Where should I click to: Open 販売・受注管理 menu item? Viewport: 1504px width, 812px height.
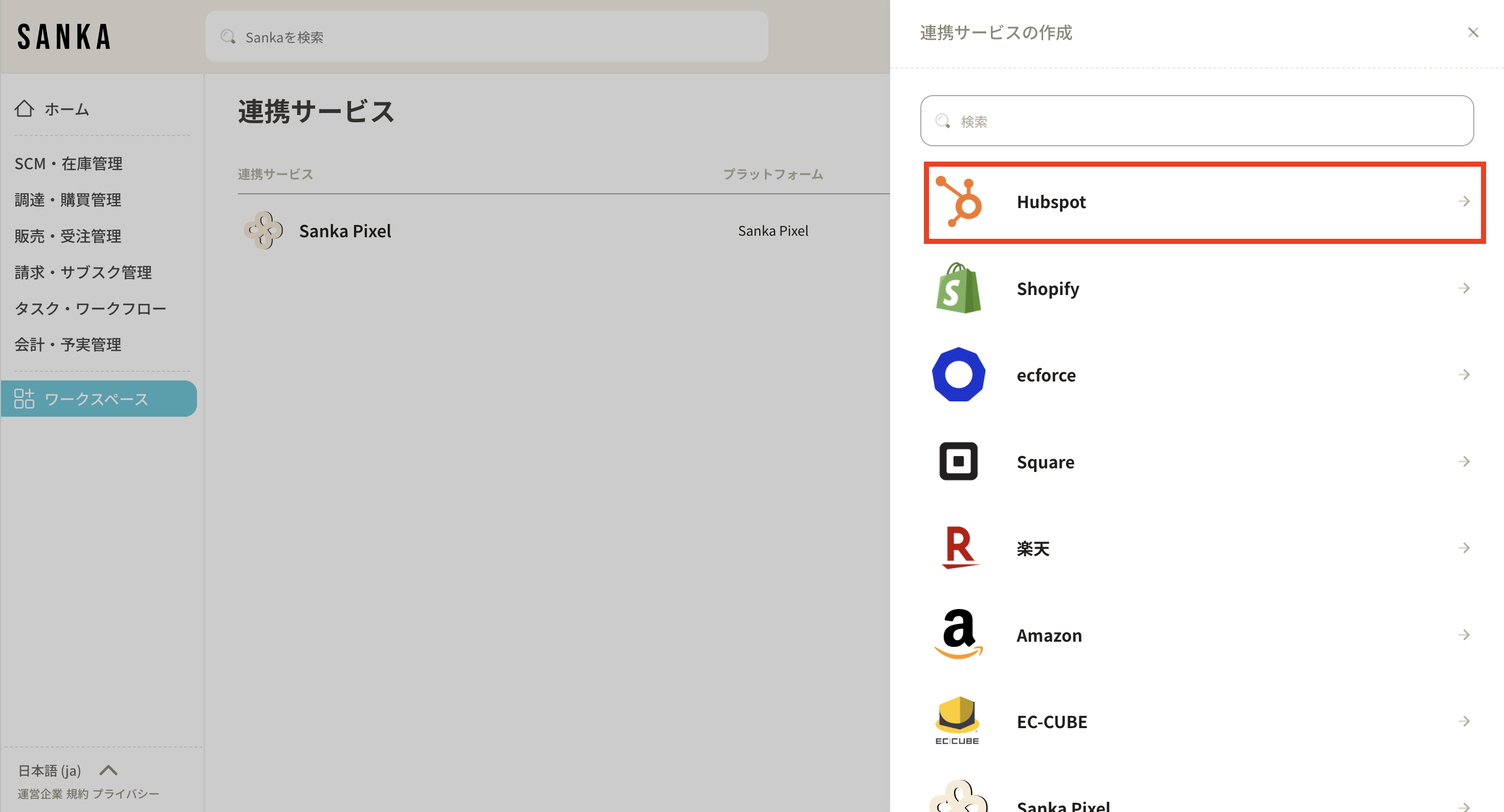click(68, 236)
